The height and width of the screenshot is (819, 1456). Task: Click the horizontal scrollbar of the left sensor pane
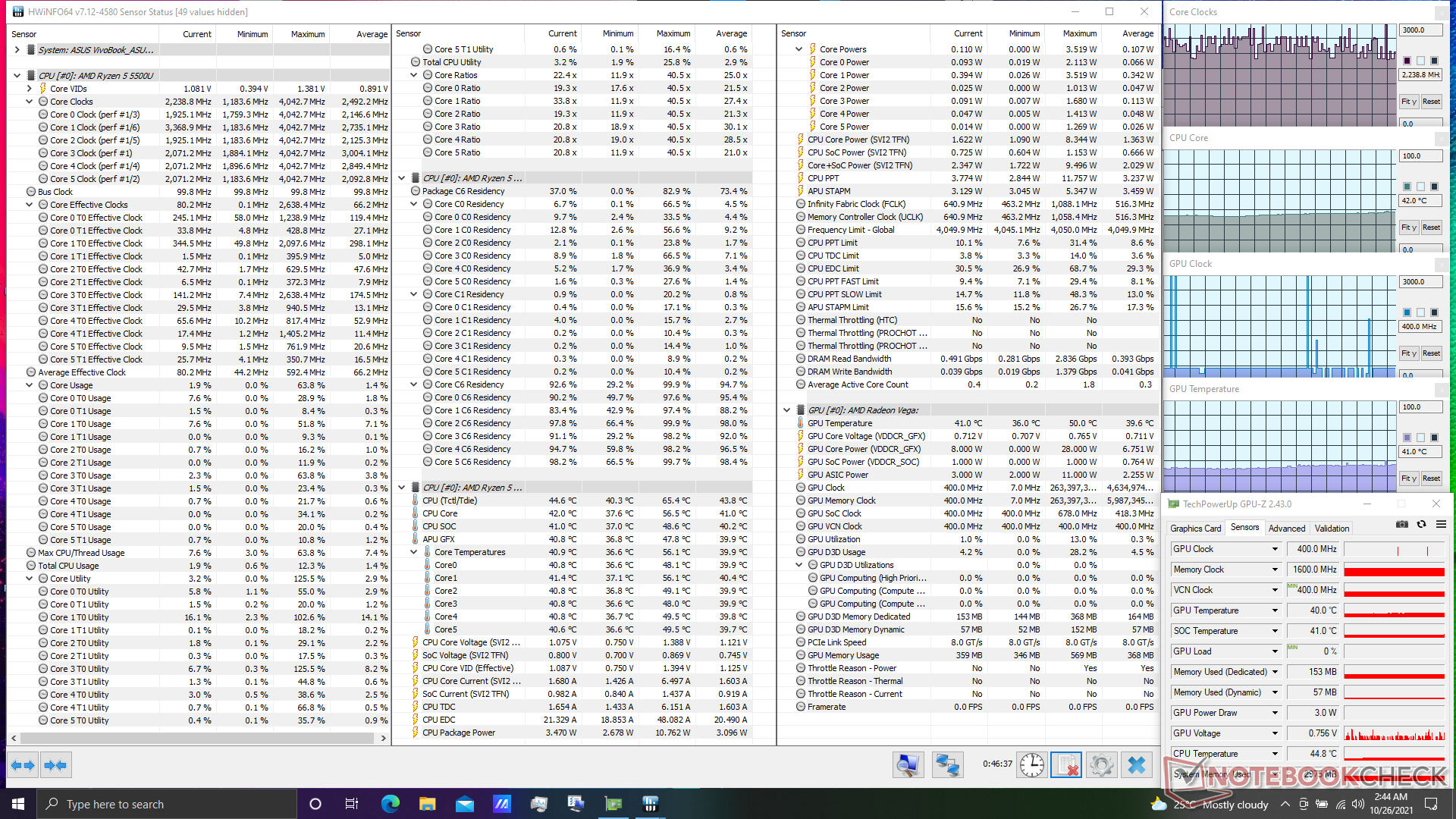tap(199, 737)
